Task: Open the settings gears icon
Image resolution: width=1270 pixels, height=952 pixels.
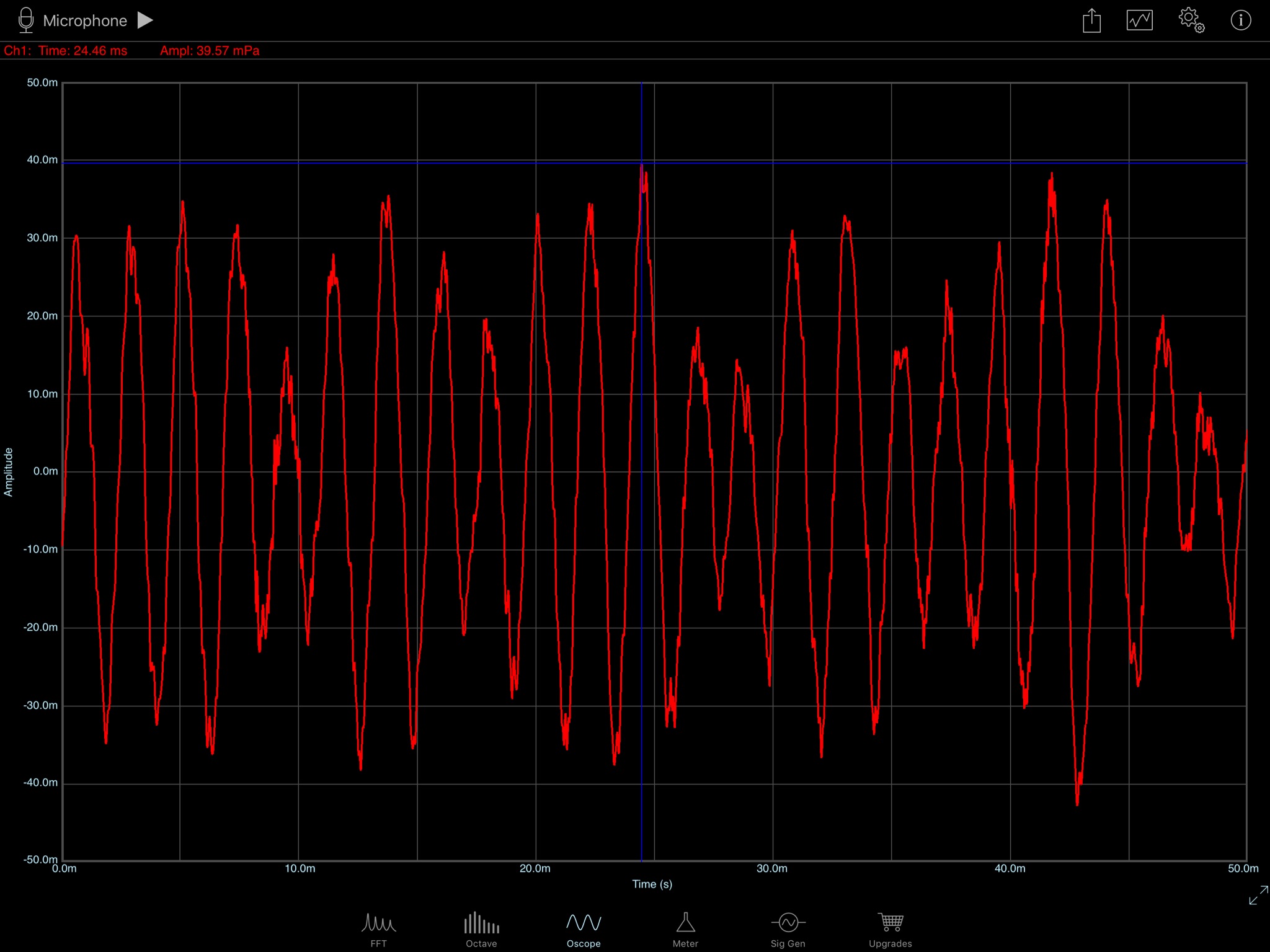Action: click(1191, 20)
